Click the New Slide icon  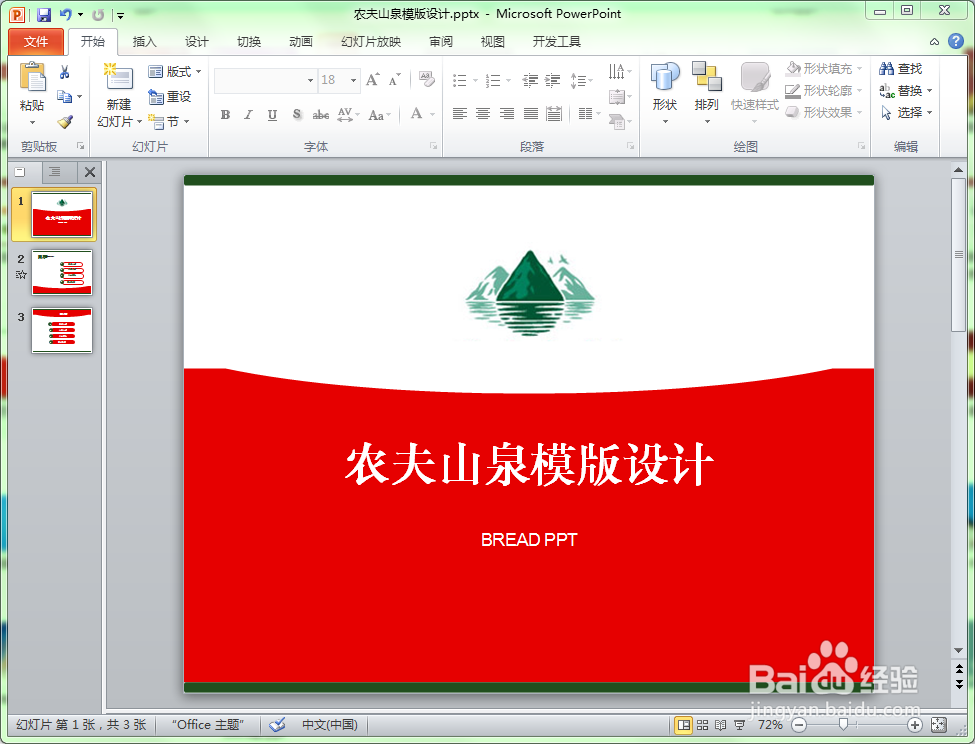[119, 78]
